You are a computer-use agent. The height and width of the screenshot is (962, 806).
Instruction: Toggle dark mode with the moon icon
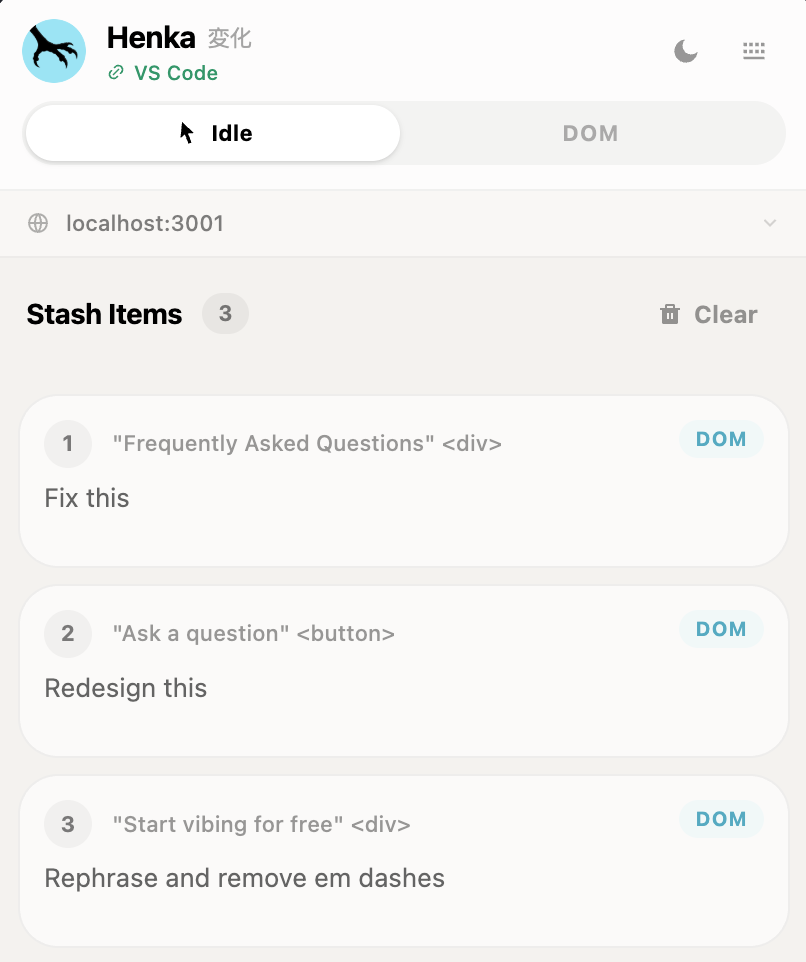coord(686,50)
